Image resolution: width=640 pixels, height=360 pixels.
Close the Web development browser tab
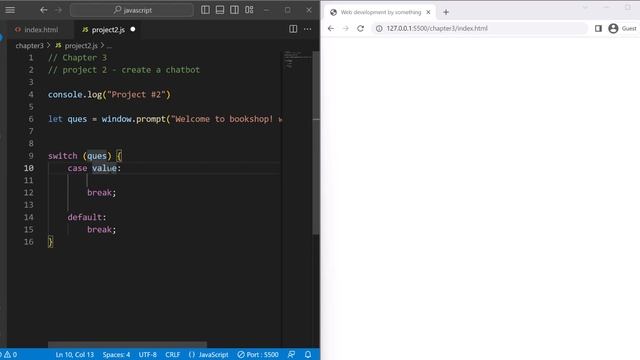428,12
